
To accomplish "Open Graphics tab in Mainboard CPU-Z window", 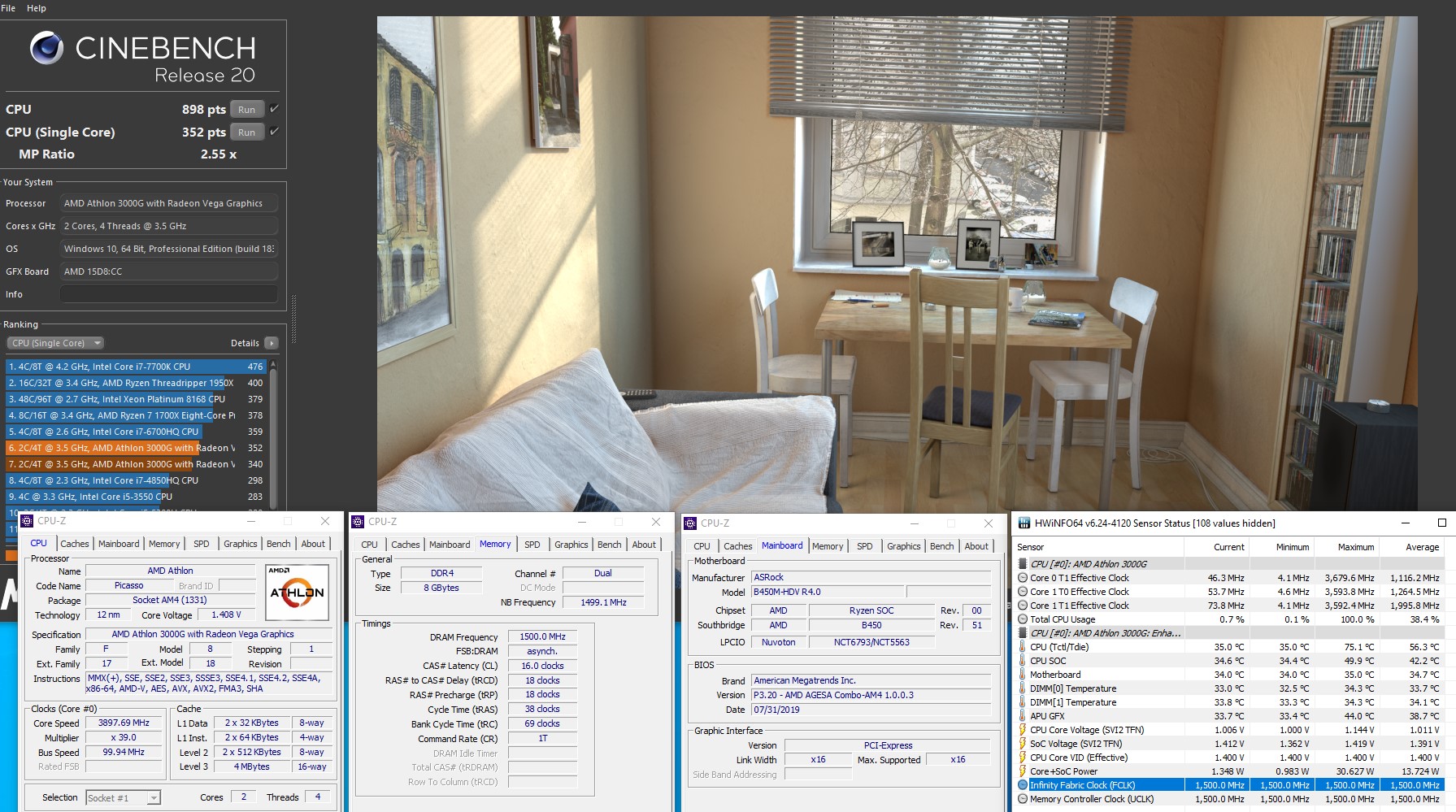I will click(x=904, y=547).
